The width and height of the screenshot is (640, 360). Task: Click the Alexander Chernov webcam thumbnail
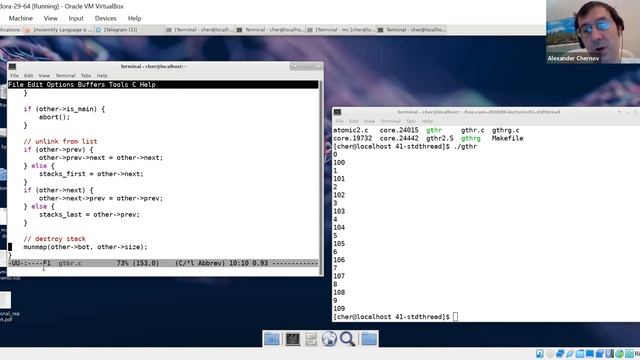[x=593, y=31]
